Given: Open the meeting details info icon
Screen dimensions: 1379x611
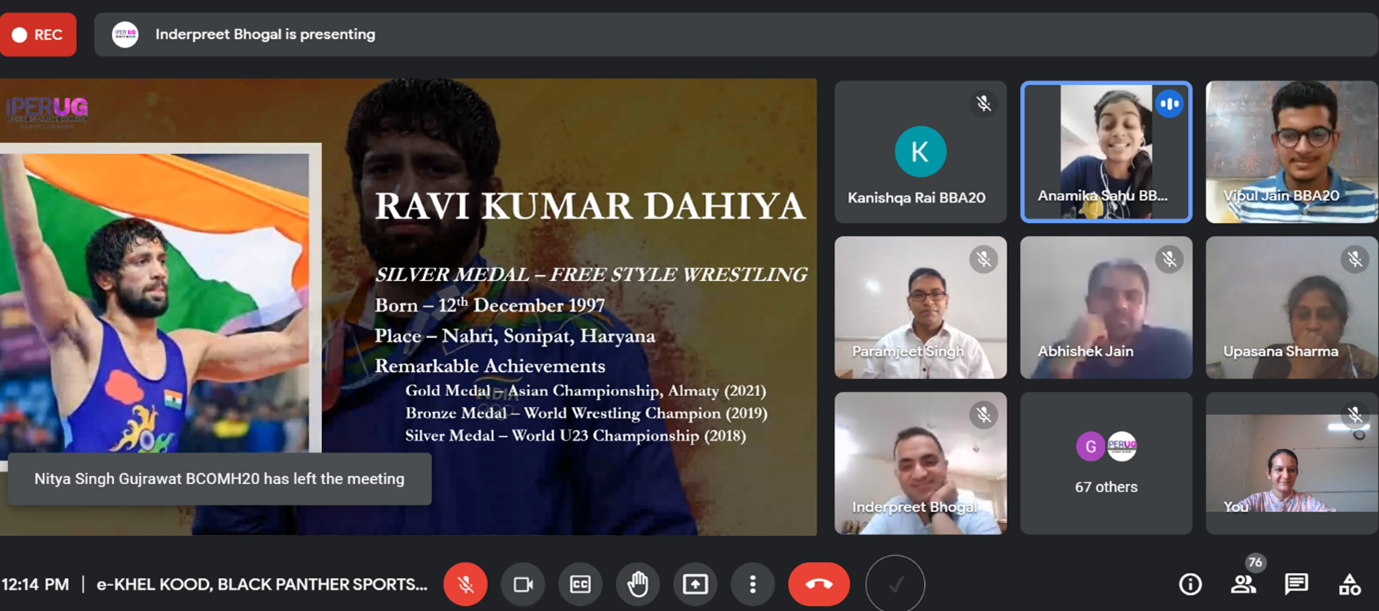Looking at the screenshot, I should pyautogui.click(x=1190, y=584).
